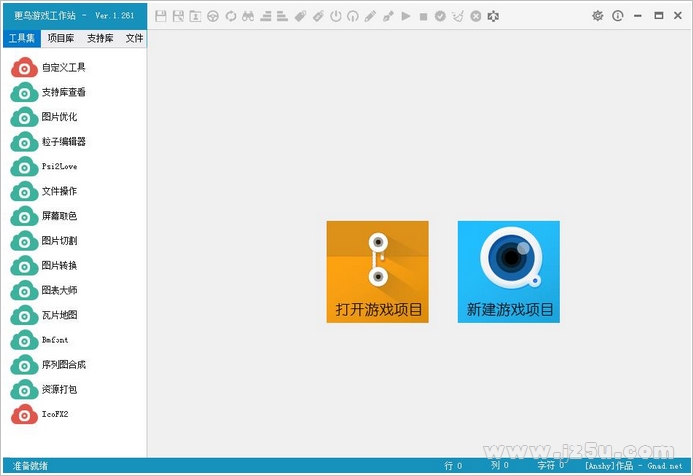Open search with the binoculars icon

[248, 16]
